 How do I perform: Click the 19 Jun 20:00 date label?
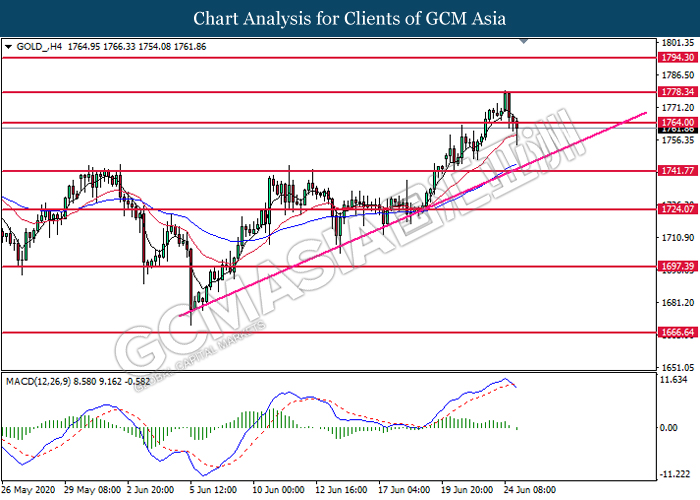[467, 490]
